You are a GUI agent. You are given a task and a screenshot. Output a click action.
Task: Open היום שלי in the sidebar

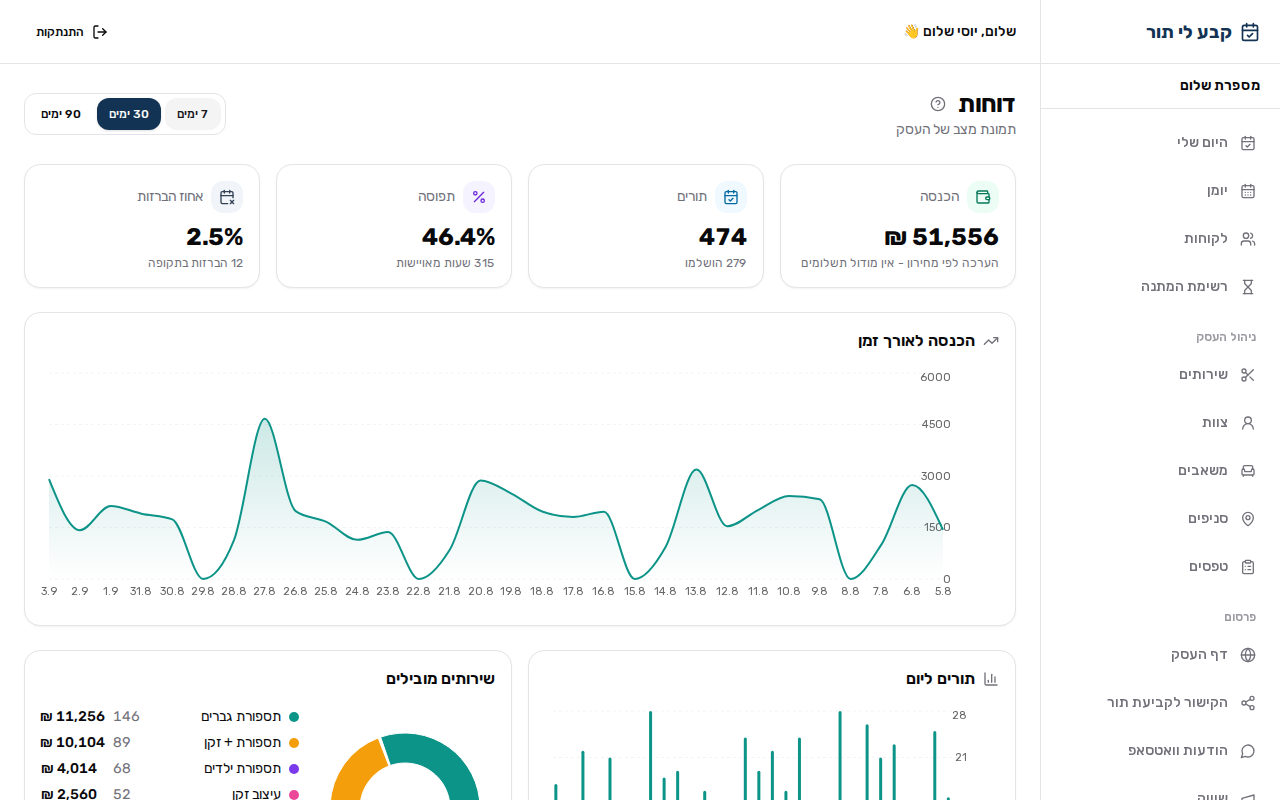pyautogui.click(x=1160, y=143)
